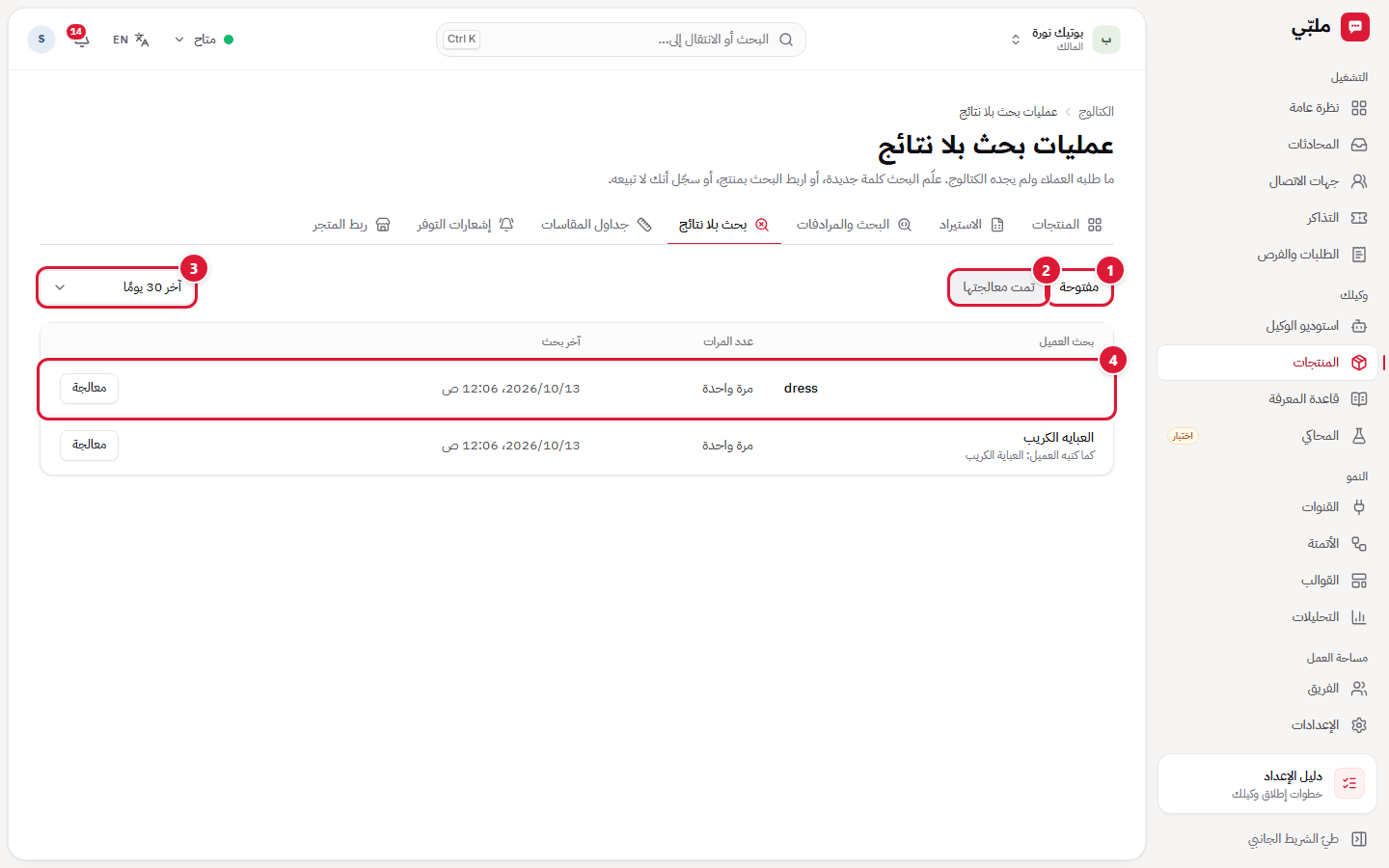
Task: Open the آخر 30 يومًا date range dropdown
Action: (118, 287)
